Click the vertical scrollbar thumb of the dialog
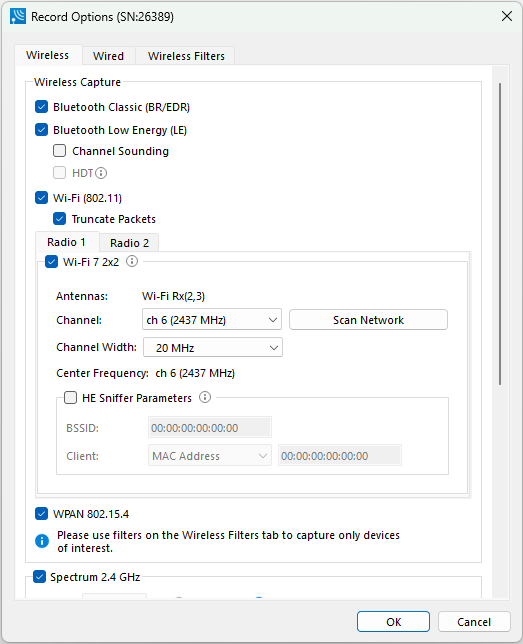 point(500,234)
